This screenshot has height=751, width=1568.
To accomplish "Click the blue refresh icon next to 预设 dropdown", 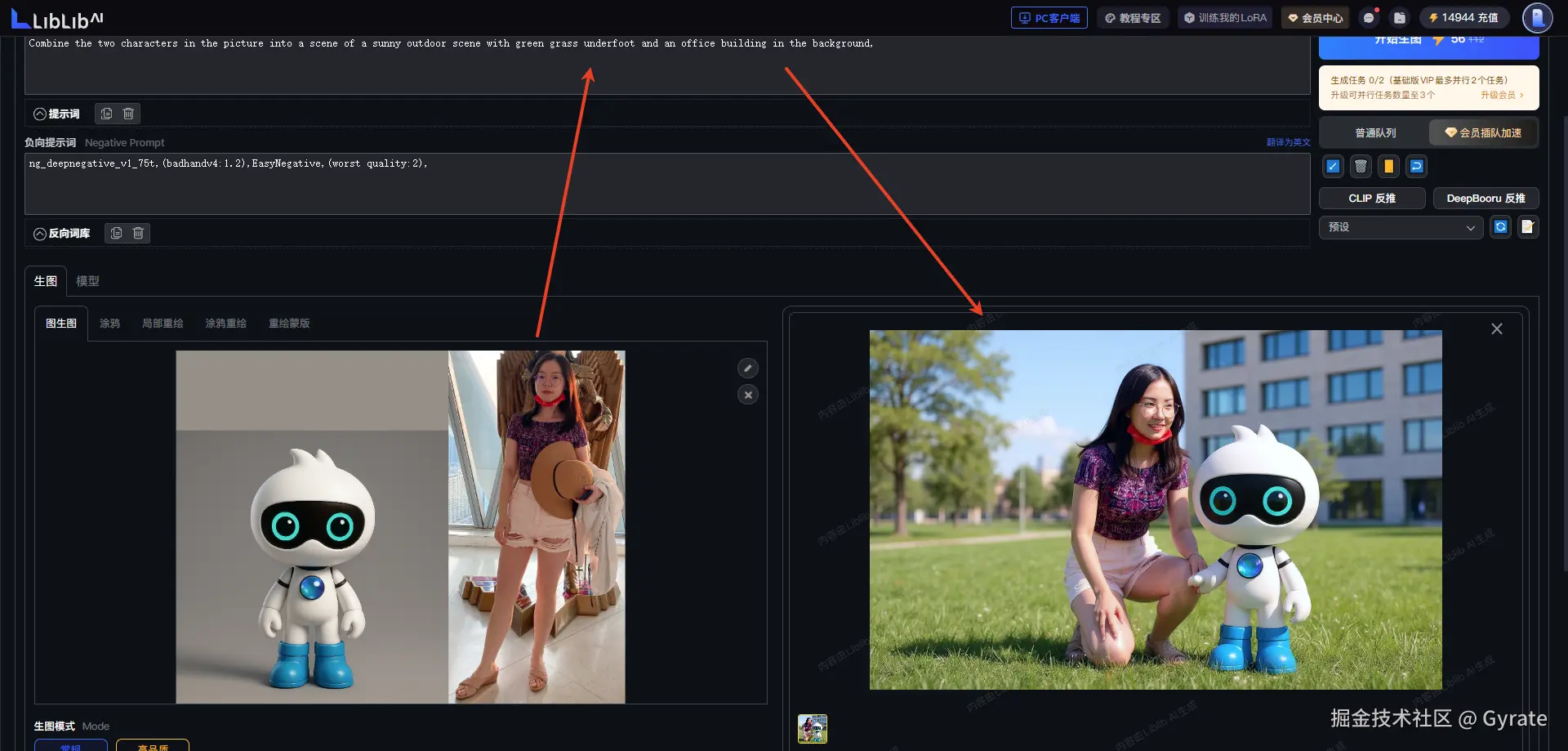I will (1500, 227).
